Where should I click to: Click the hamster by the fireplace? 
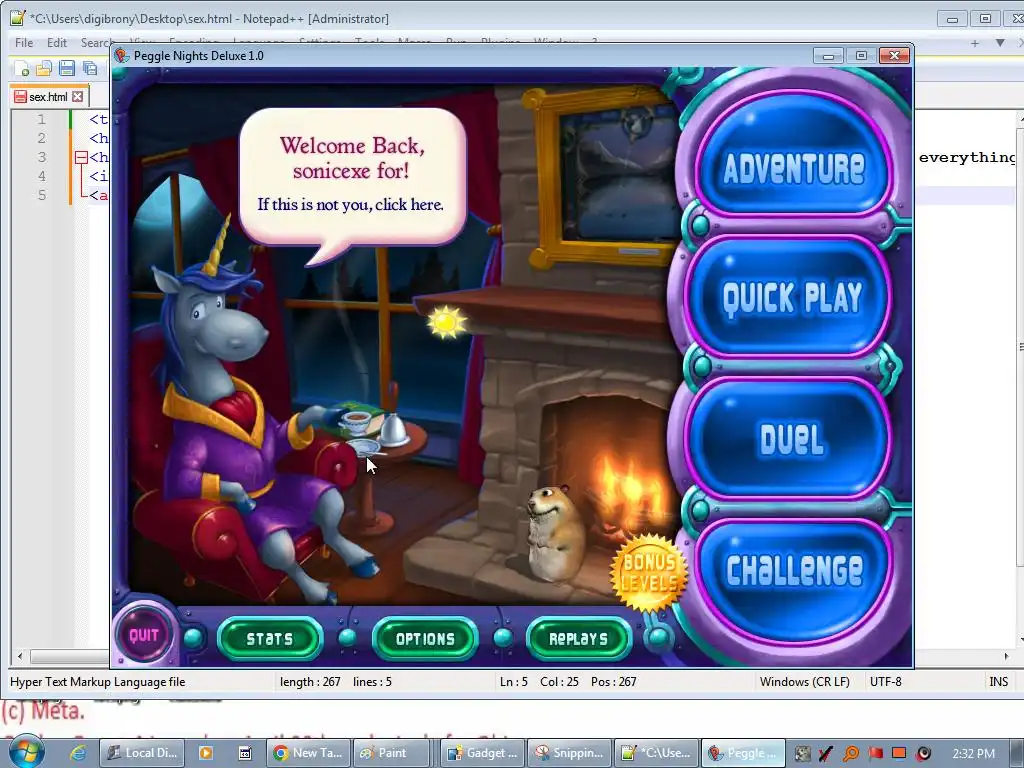554,532
